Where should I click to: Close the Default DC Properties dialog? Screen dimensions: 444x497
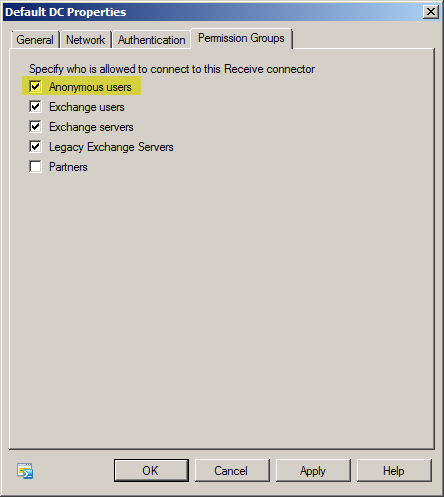(431, 12)
